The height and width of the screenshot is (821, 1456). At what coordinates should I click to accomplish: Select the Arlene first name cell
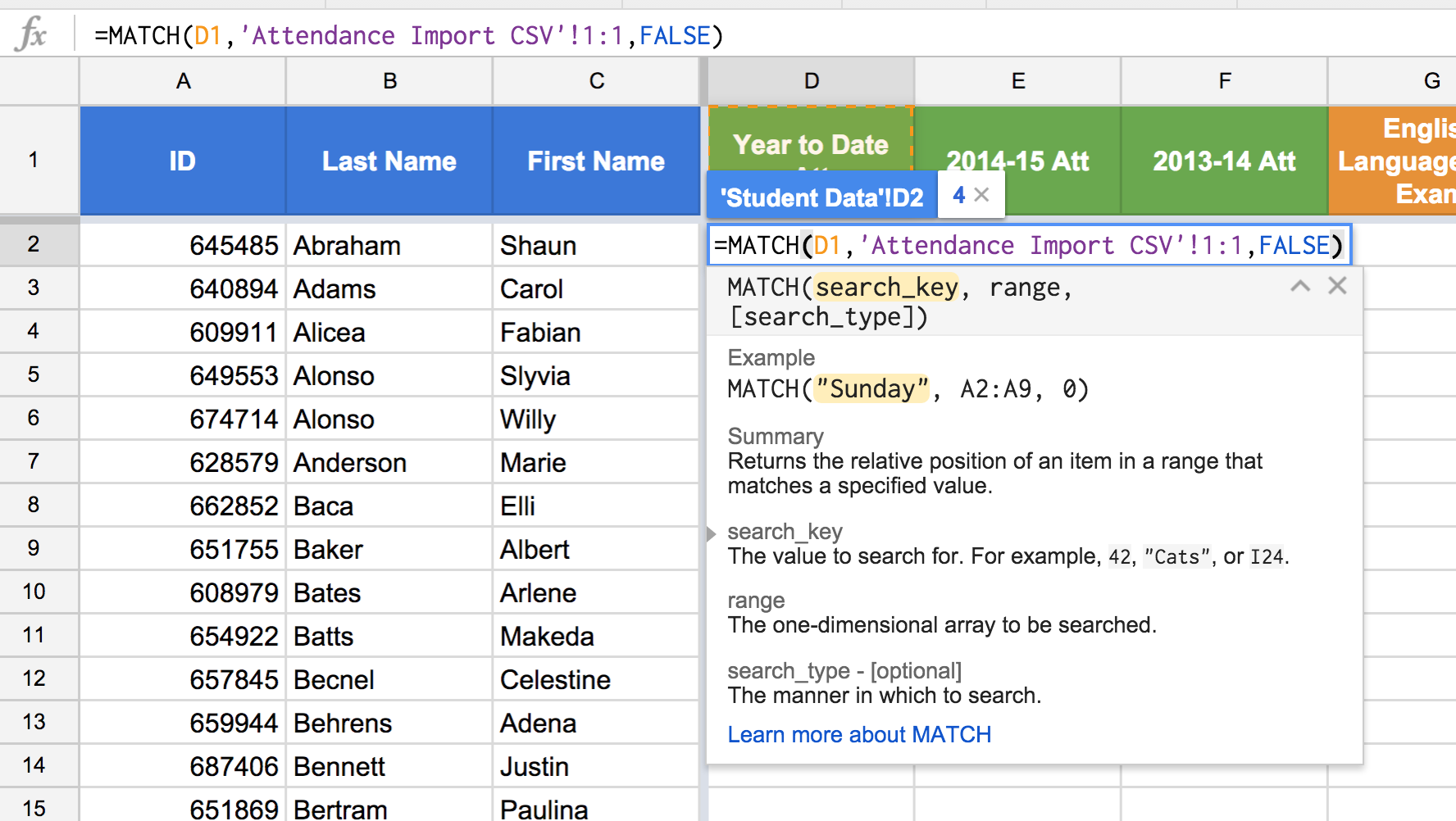click(596, 592)
